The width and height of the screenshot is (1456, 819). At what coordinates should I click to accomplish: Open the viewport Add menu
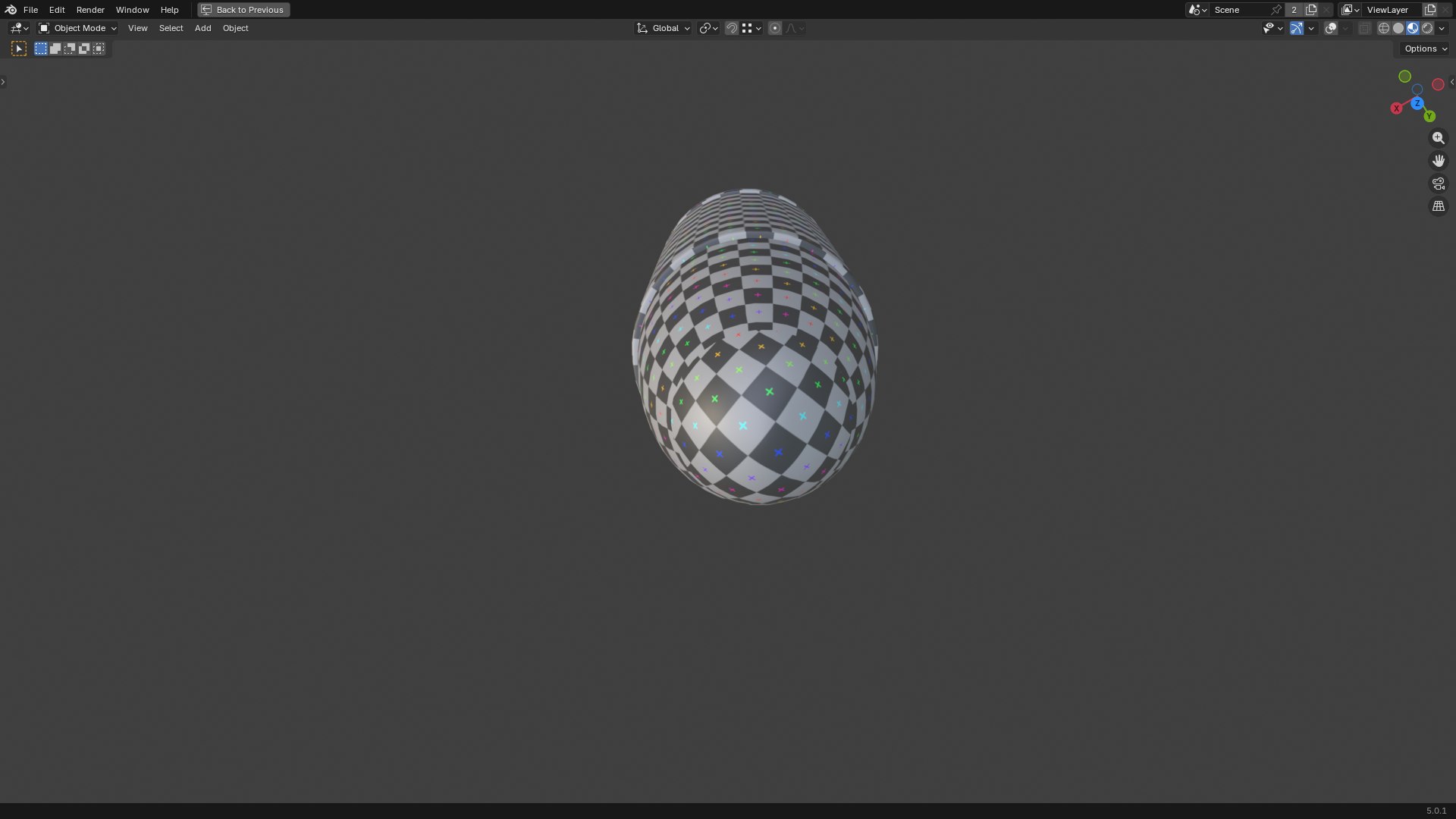[x=202, y=28]
